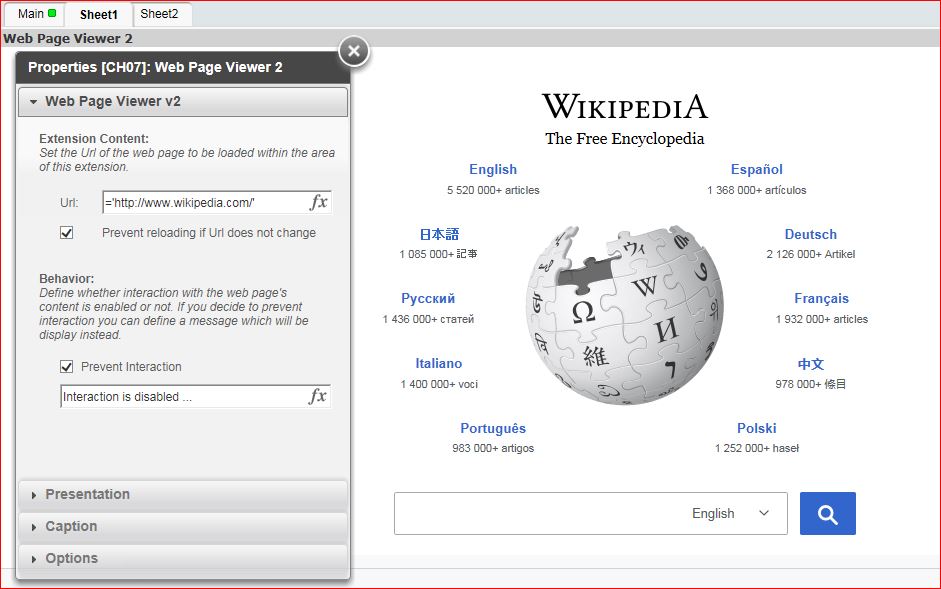Viewport: 941px width, 589px height.
Task: Open the English language dropdown in the search box
Action: pos(730,513)
